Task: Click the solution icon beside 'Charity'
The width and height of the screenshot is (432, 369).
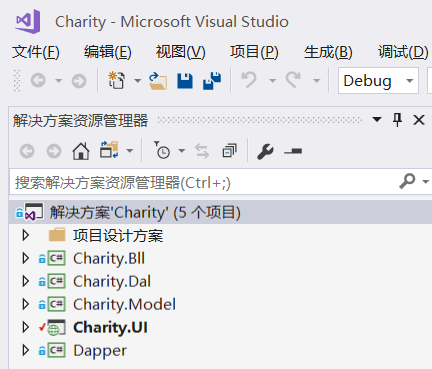Action: (x=33, y=212)
